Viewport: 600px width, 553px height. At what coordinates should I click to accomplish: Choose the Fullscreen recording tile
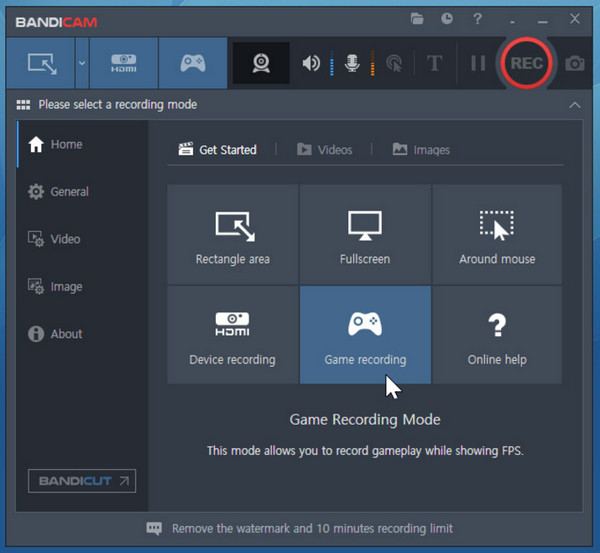pos(365,234)
